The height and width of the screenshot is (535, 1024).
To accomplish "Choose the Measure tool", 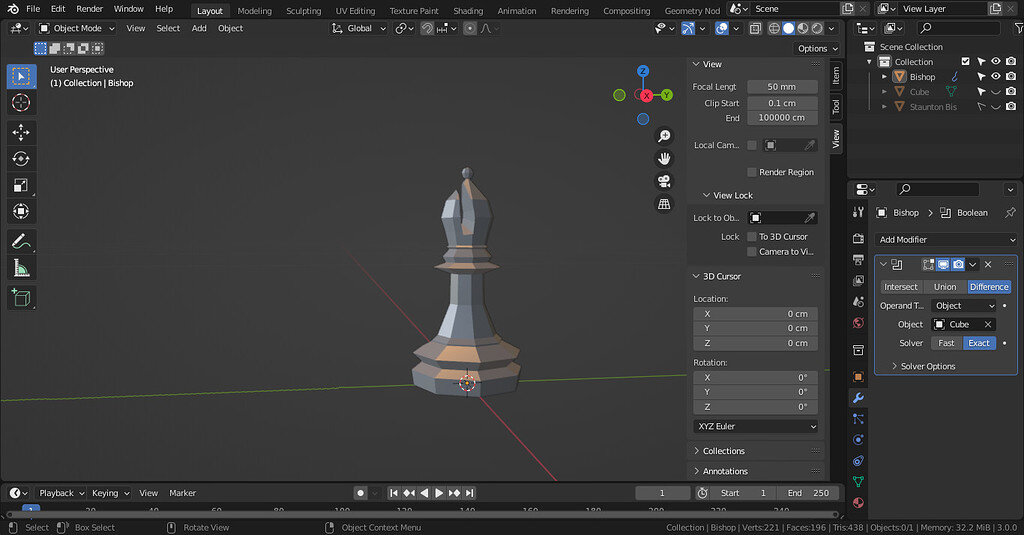I will (21, 267).
